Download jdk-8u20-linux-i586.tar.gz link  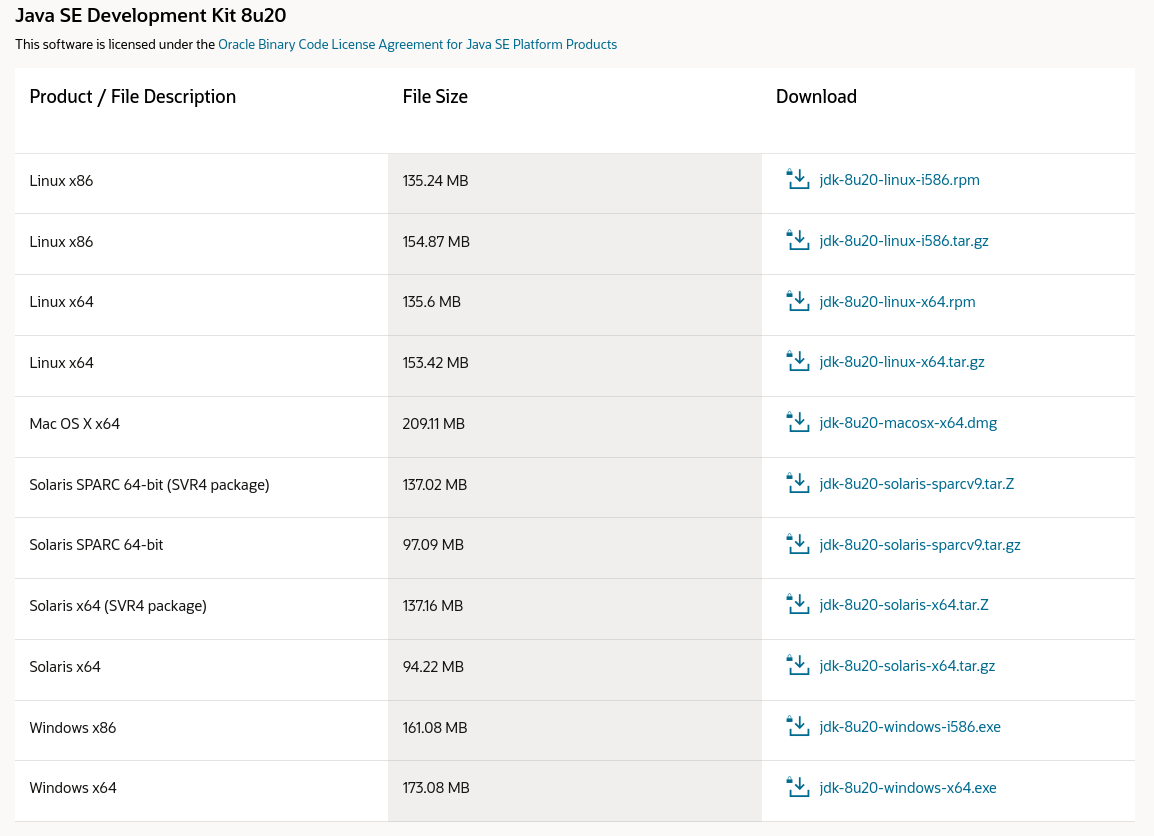(x=904, y=241)
